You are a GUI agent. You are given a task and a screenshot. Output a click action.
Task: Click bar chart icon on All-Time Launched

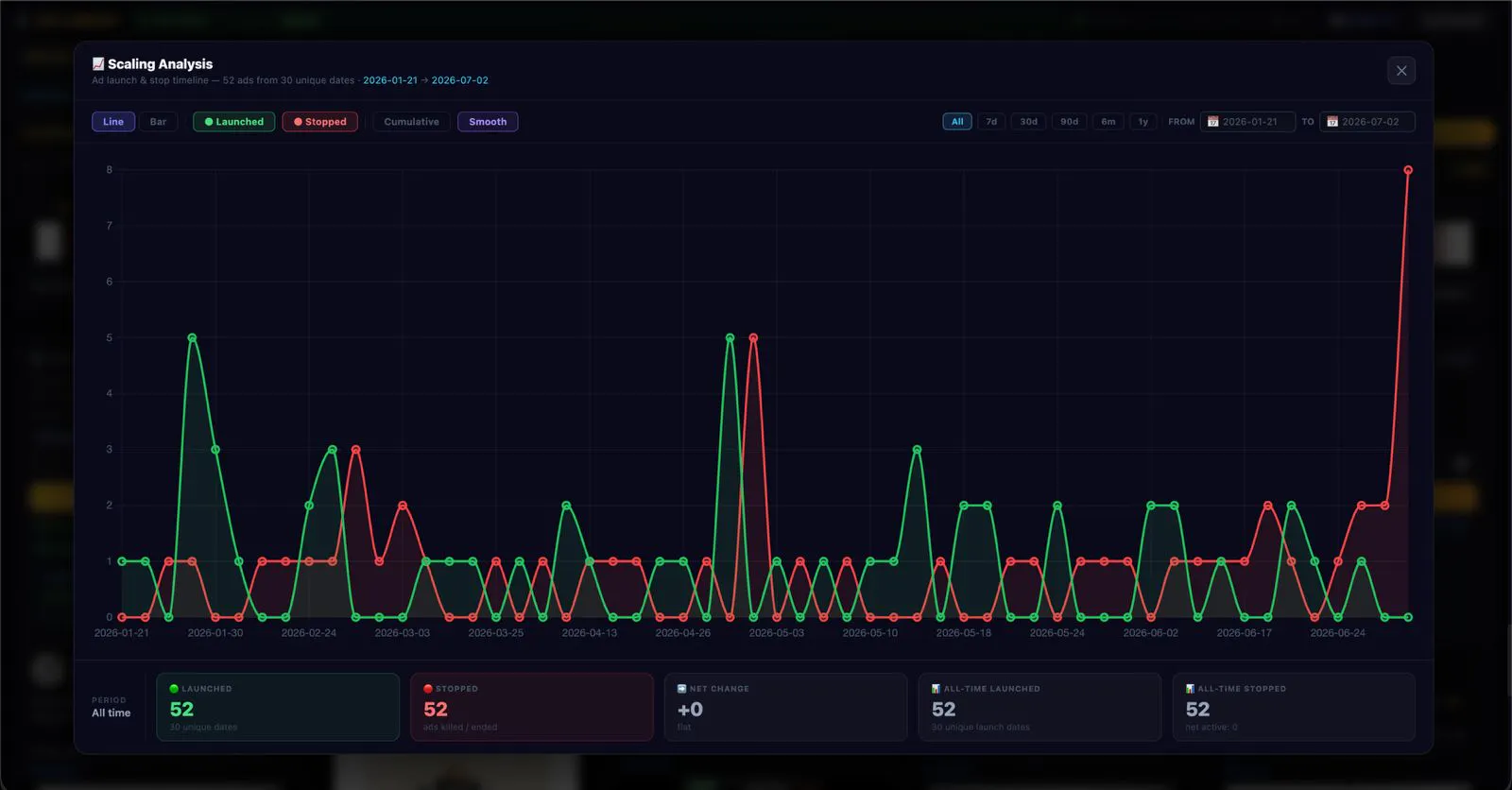pos(936,689)
